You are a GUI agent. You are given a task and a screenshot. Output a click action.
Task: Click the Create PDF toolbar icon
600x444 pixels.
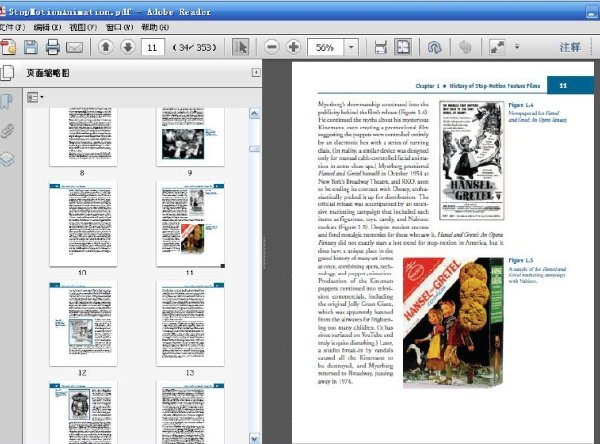[x=8, y=47]
